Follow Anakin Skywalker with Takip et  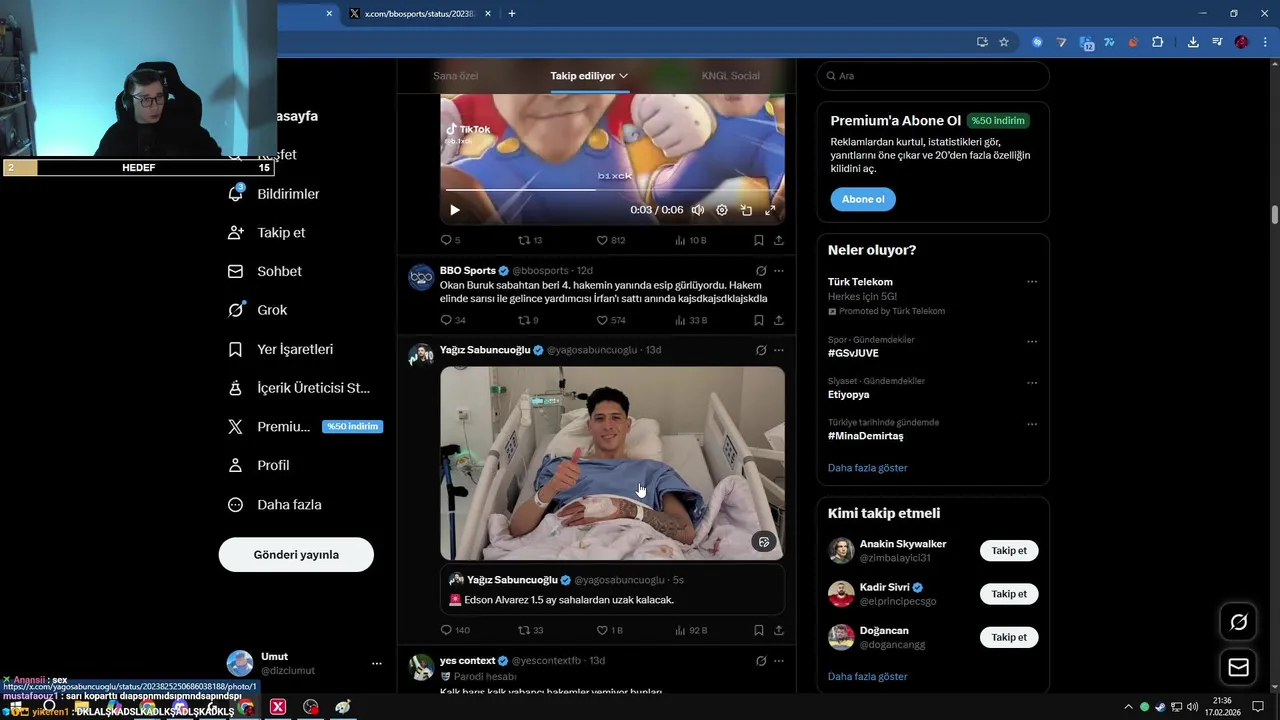[1009, 551]
